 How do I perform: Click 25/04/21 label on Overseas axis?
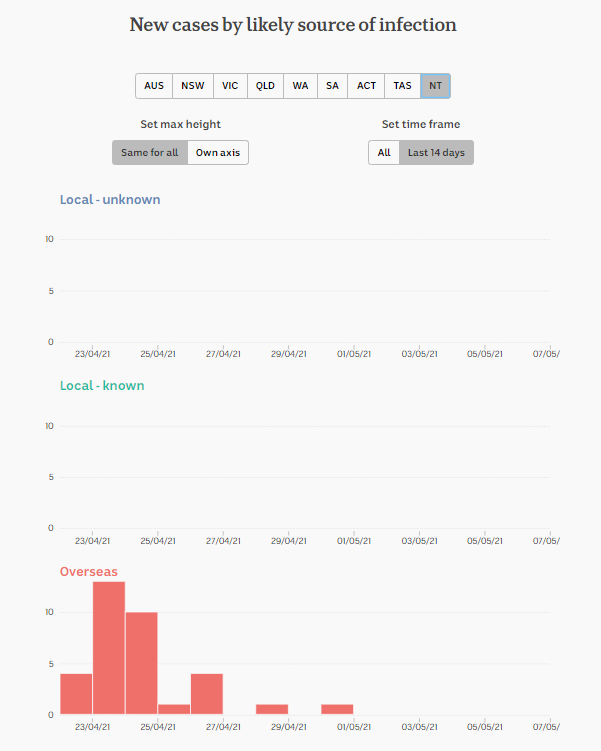(x=158, y=727)
